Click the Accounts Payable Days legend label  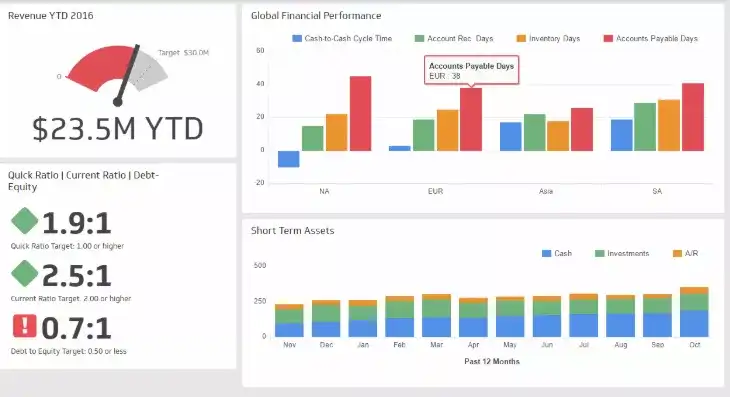(x=656, y=39)
